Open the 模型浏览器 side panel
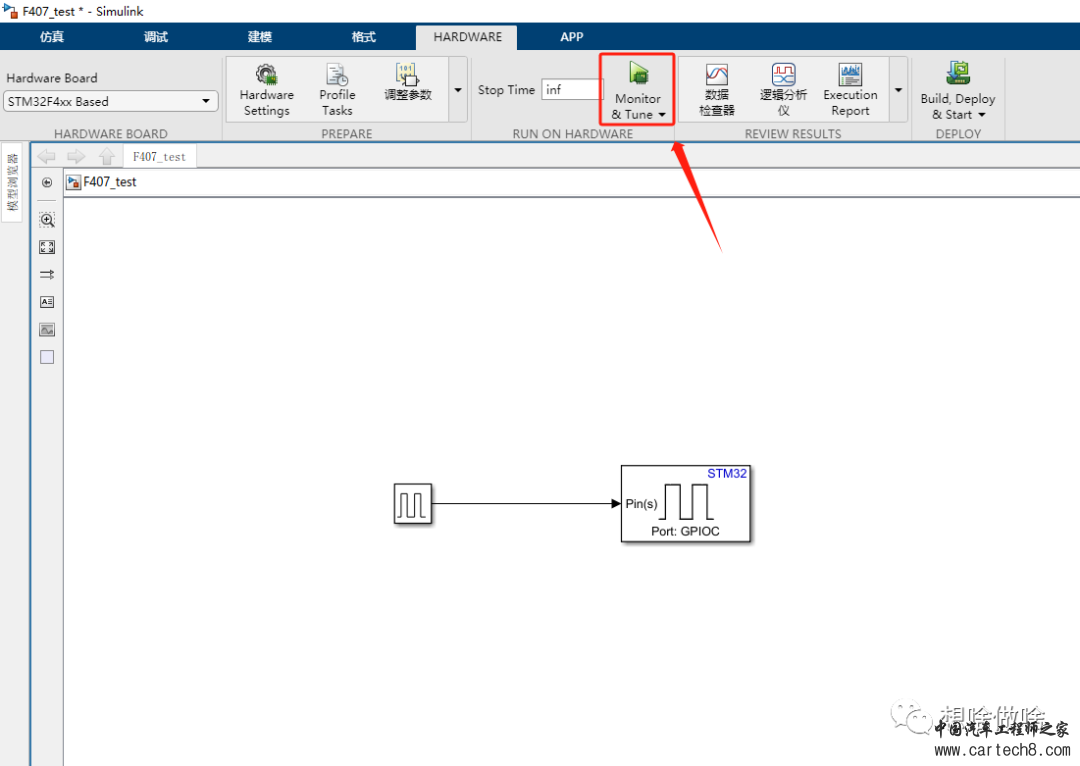Screen dimensions: 1080x766 tap(12, 183)
